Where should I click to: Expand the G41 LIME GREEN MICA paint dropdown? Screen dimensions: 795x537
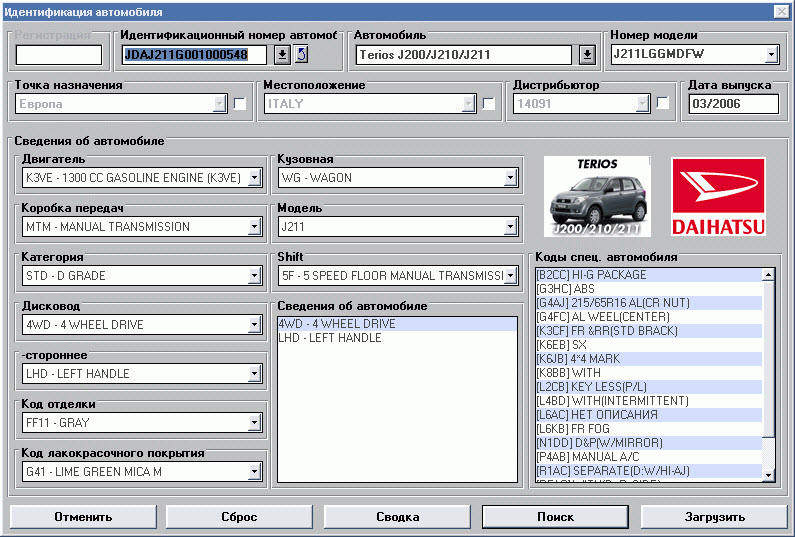click(255, 472)
